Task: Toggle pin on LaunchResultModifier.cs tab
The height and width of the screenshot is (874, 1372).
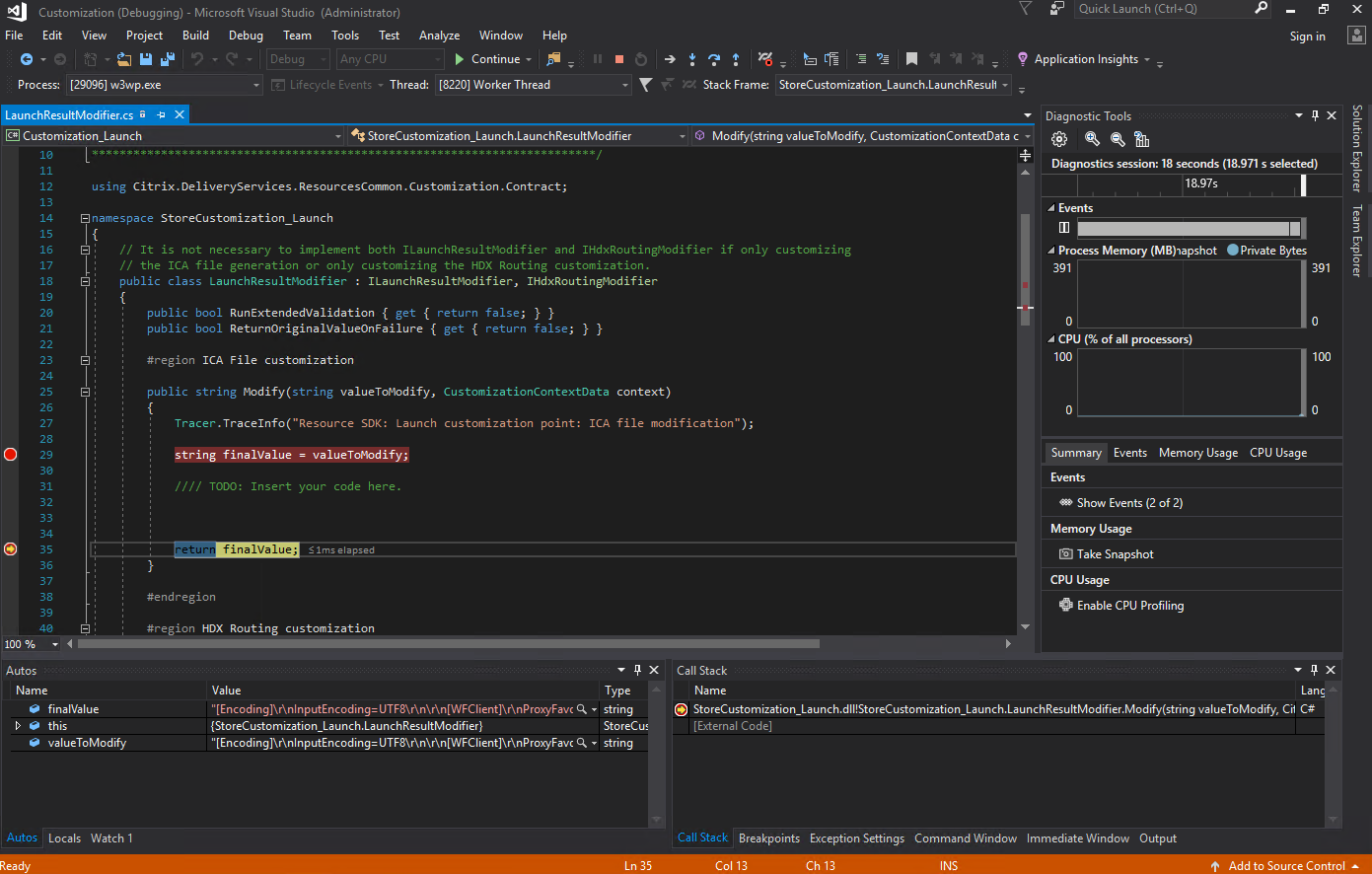Action: (x=161, y=114)
